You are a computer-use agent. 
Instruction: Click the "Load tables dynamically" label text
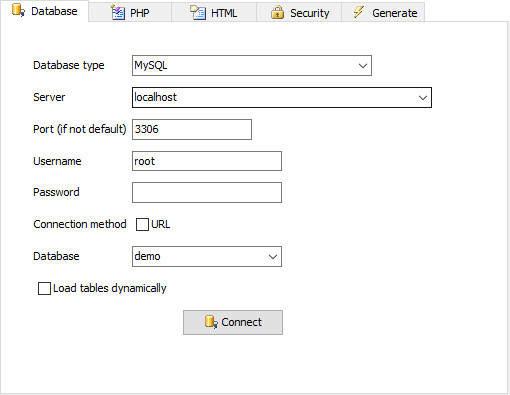(110, 288)
